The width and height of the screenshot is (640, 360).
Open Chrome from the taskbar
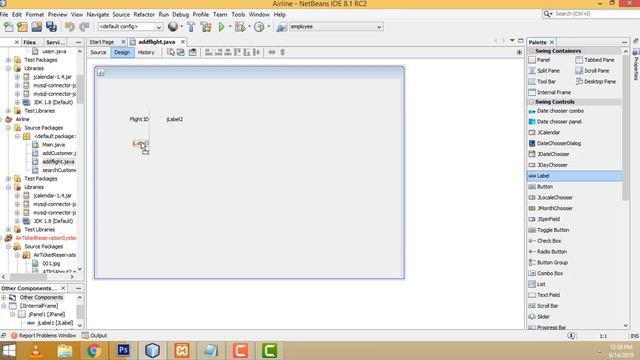pos(93,351)
